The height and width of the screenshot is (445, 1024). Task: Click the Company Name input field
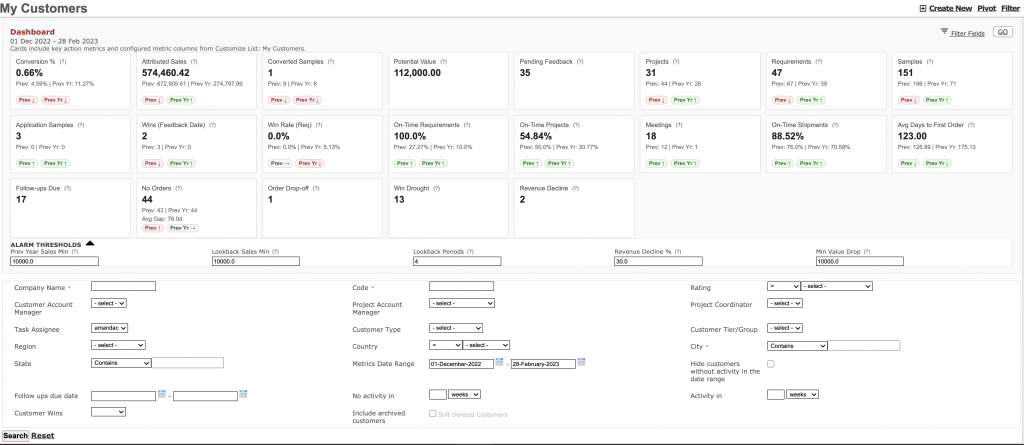(123, 286)
